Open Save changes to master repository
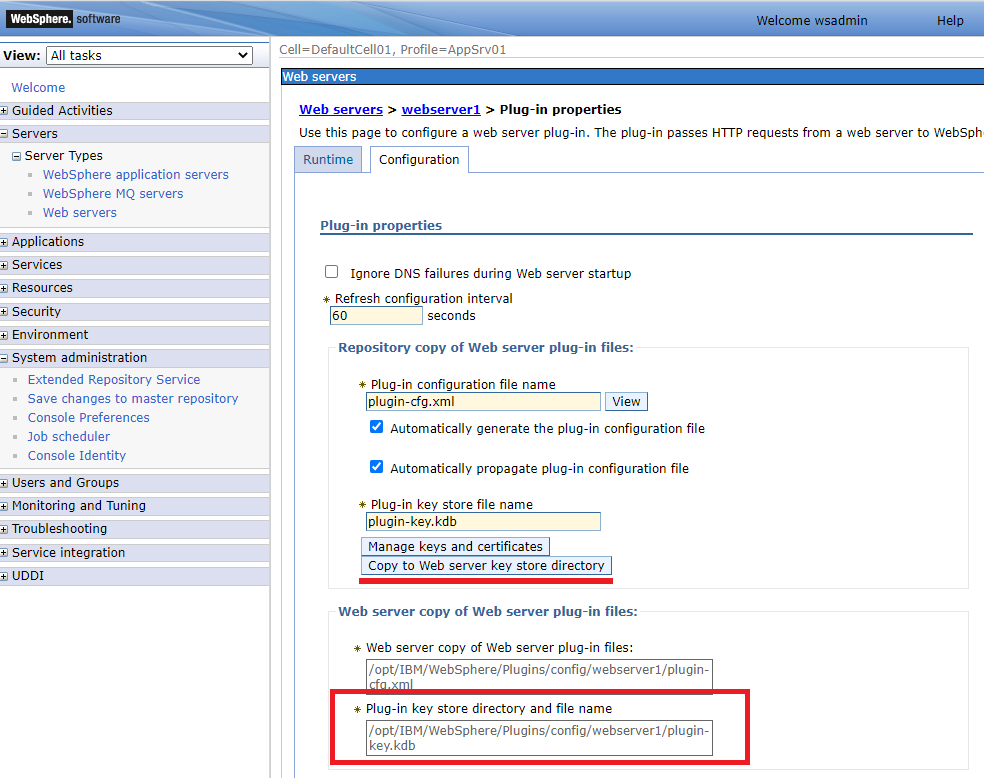The height and width of the screenshot is (778, 984). click(x=133, y=398)
